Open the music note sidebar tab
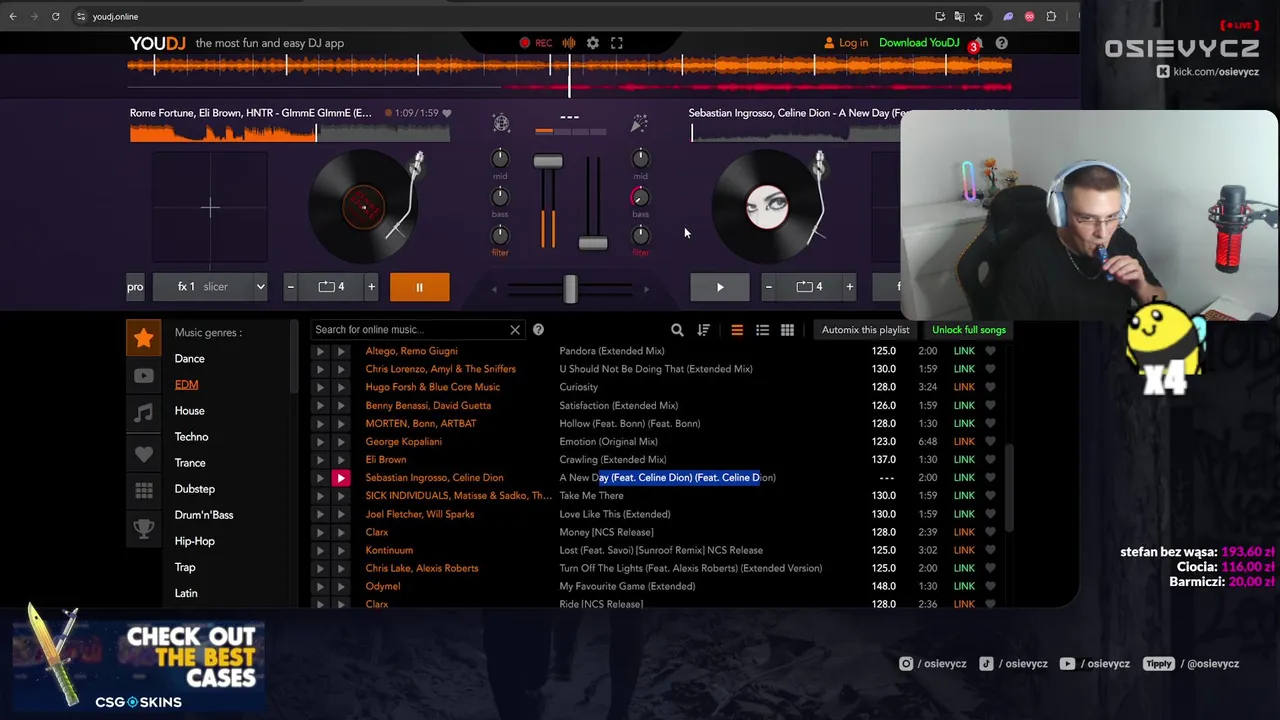Viewport: 1280px width, 720px height. click(144, 413)
